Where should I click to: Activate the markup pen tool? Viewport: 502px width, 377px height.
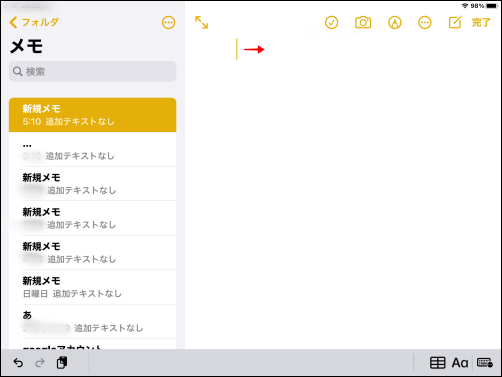[395, 22]
